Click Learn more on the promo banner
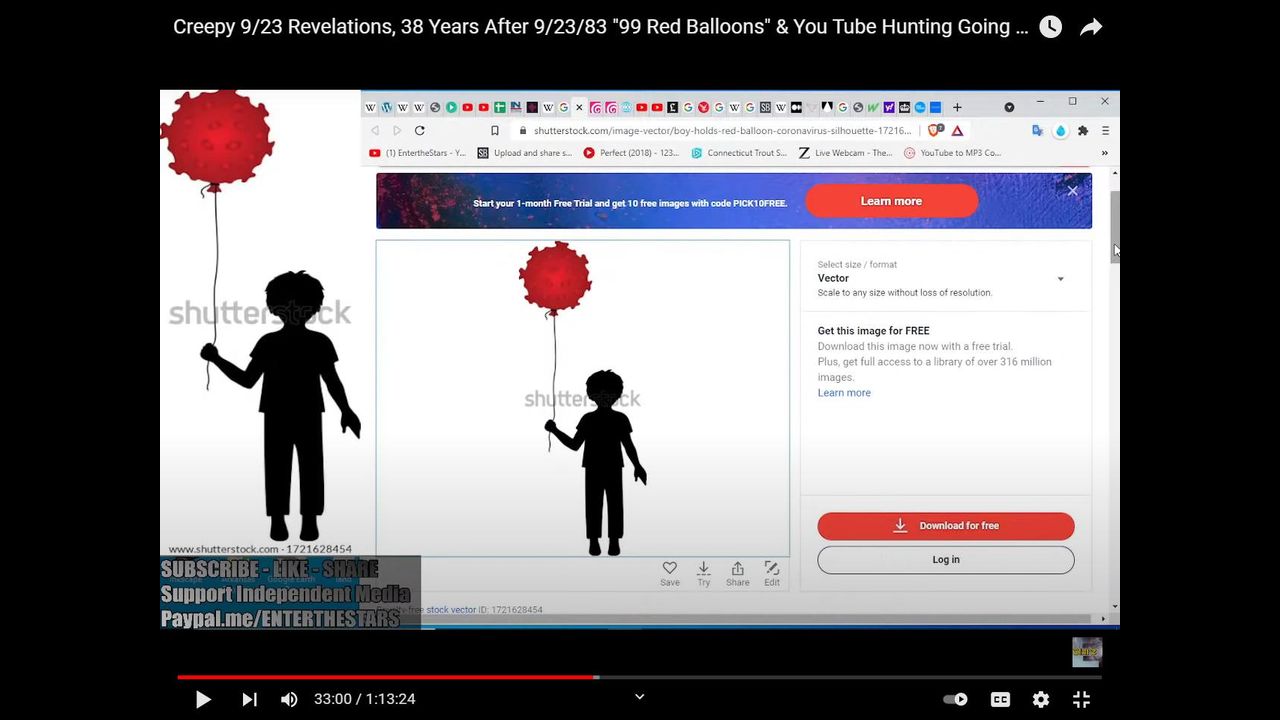Image resolution: width=1280 pixels, height=720 pixels. pyautogui.click(x=891, y=201)
